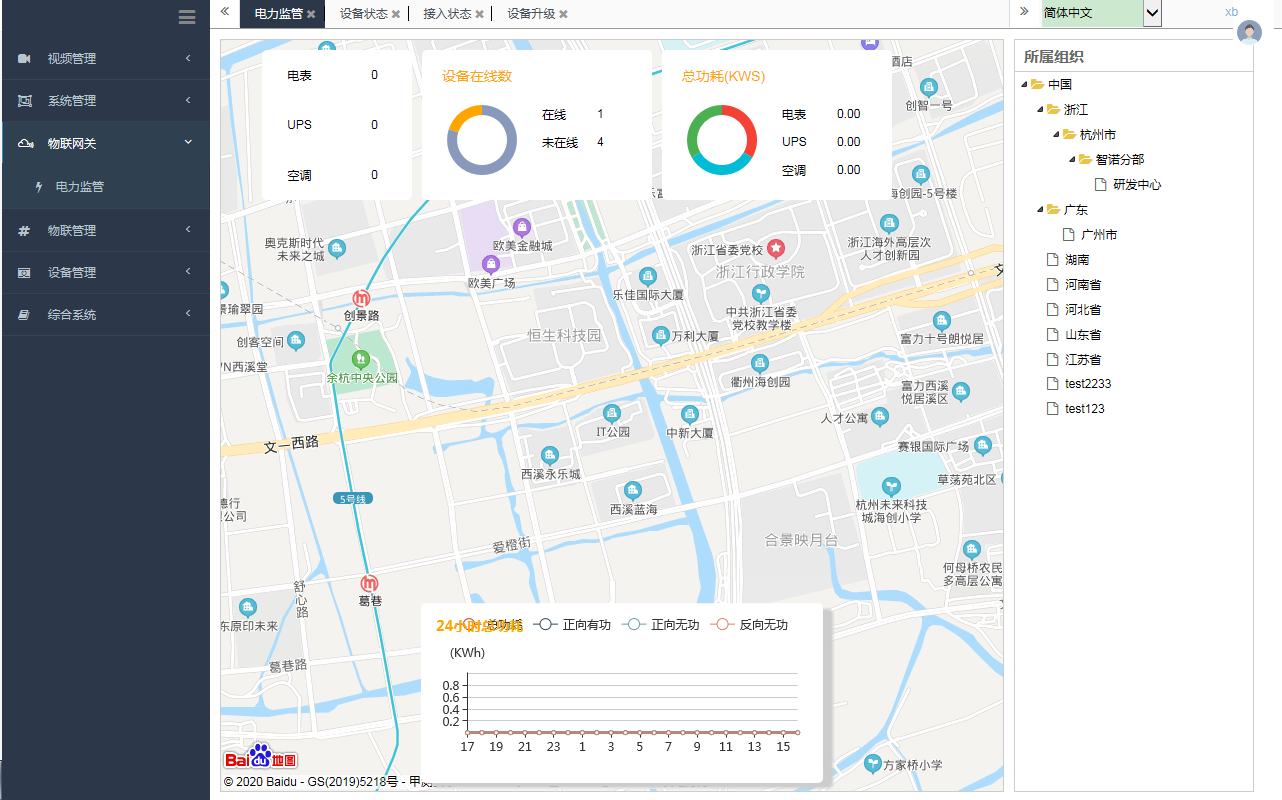Image resolution: width=1282 pixels, height=800 pixels.
Task: Click the user avatar icon
Action: tap(1249, 33)
